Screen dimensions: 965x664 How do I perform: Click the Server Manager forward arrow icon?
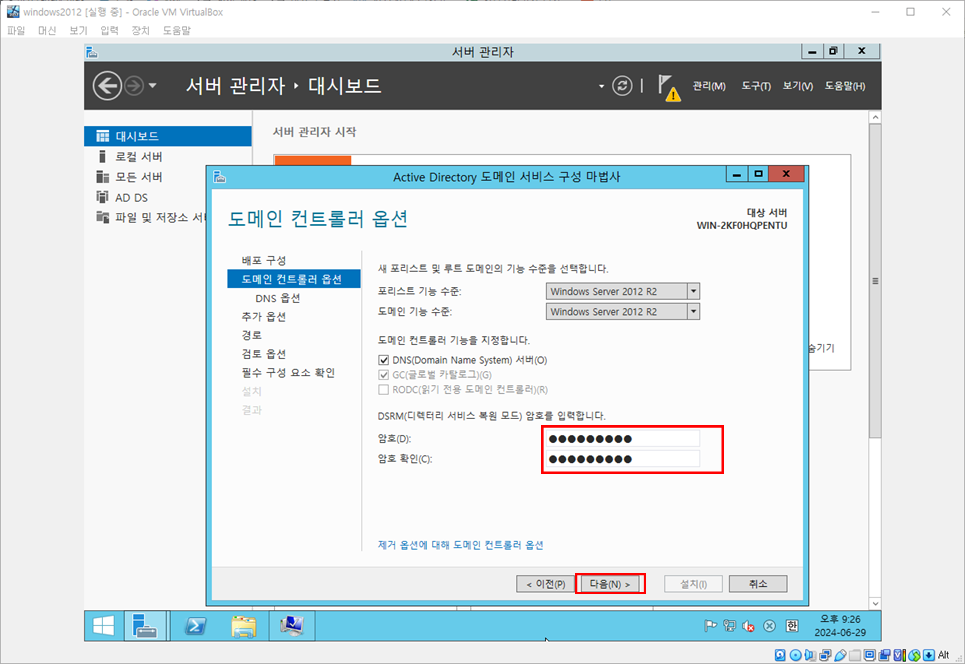(x=134, y=86)
